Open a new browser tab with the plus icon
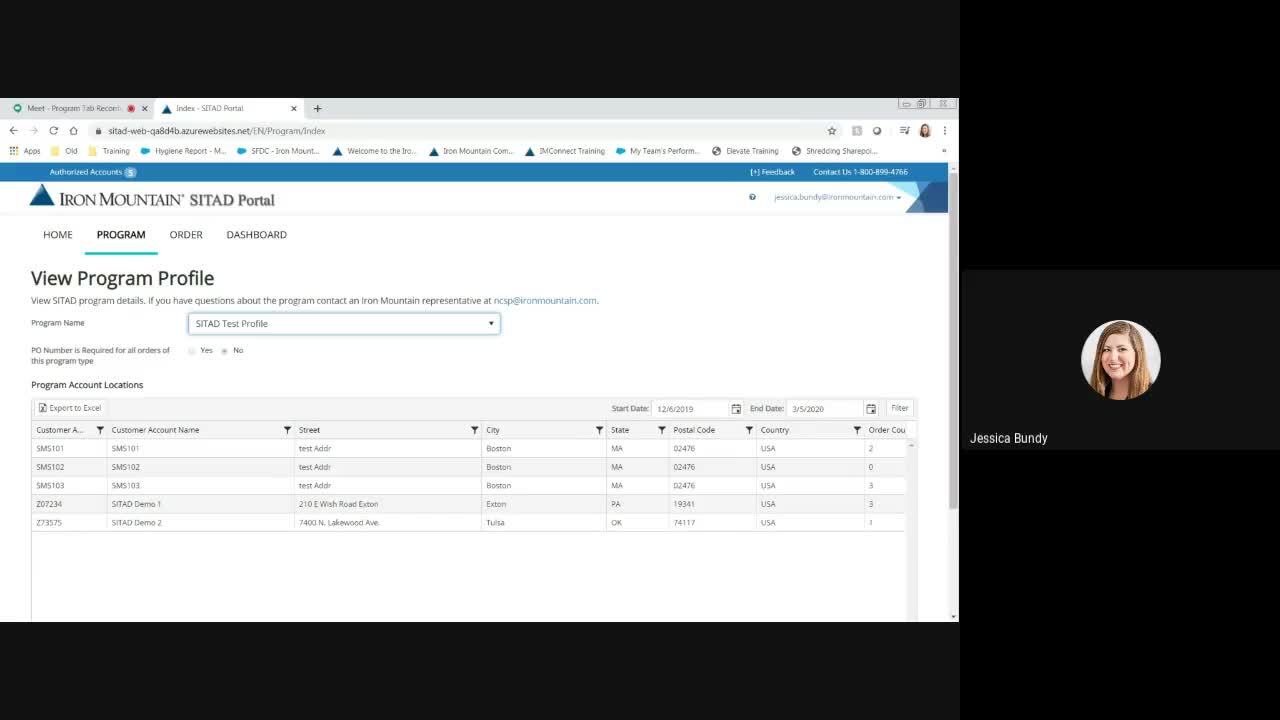The height and width of the screenshot is (720, 1280). (317, 108)
